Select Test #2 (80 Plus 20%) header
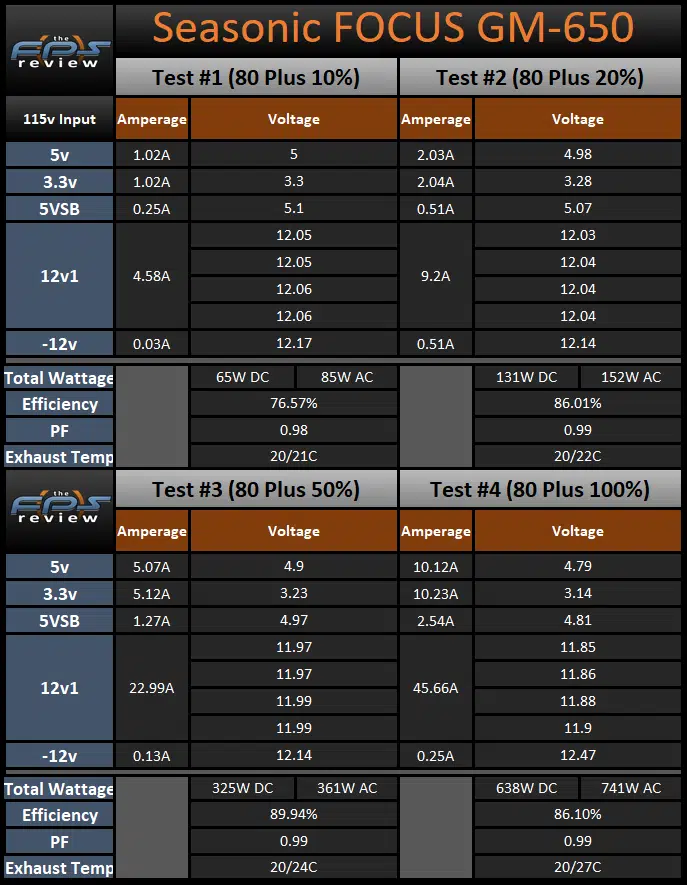 (540, 77)
